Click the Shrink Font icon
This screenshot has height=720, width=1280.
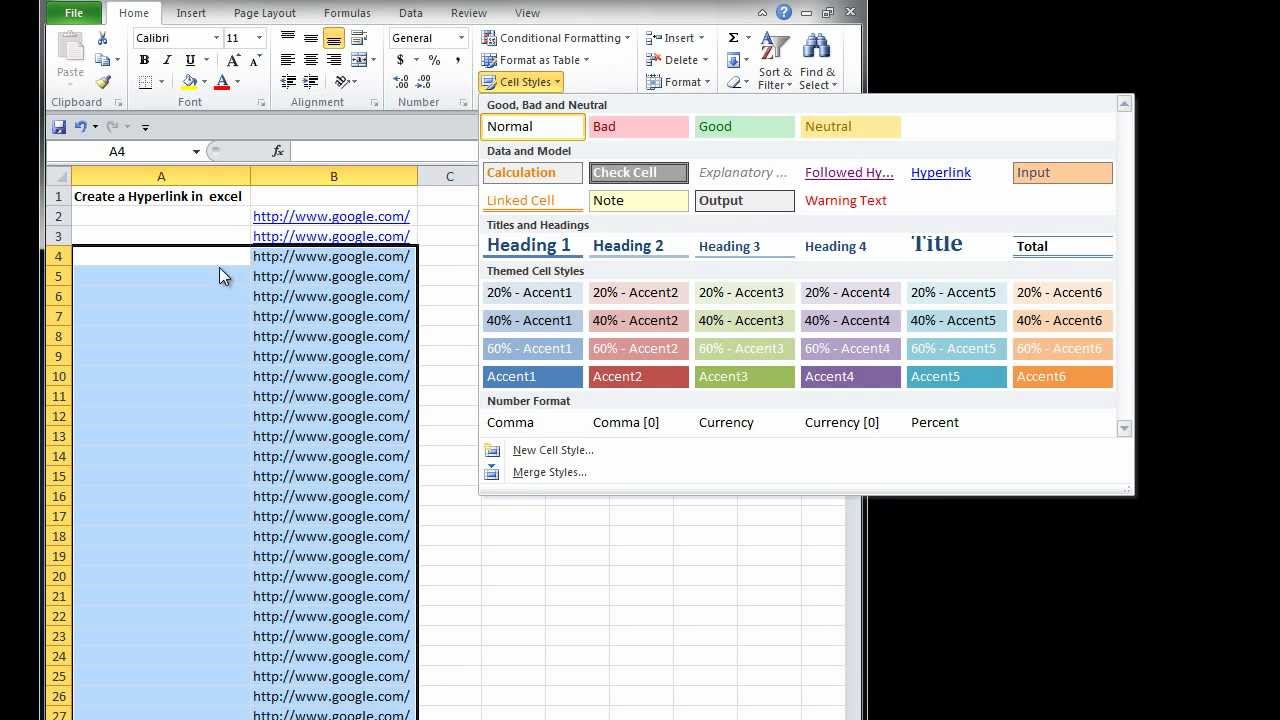255,60
